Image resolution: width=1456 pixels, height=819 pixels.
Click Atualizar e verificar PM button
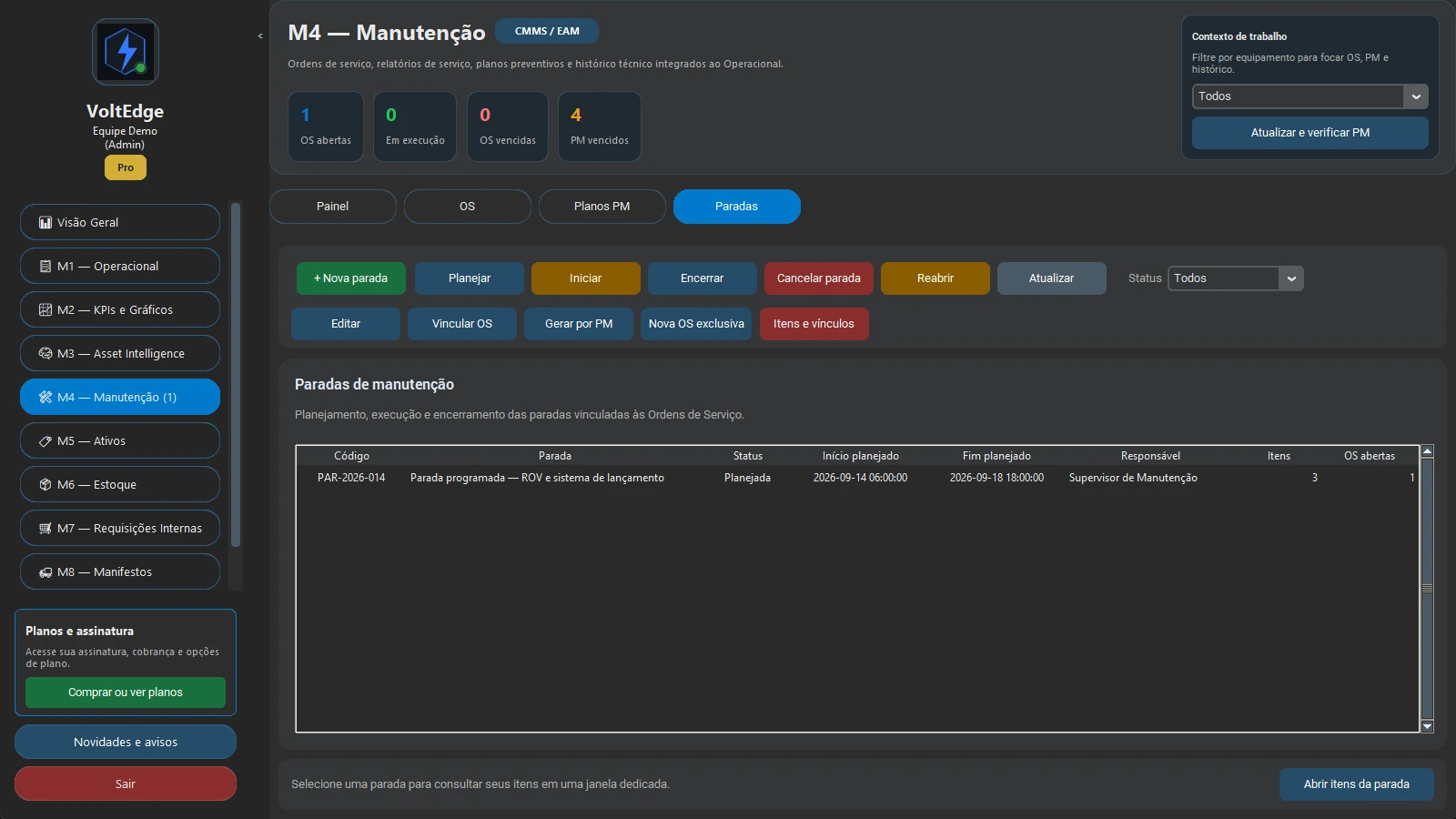pyautogui.click(x=1310, y=133)
